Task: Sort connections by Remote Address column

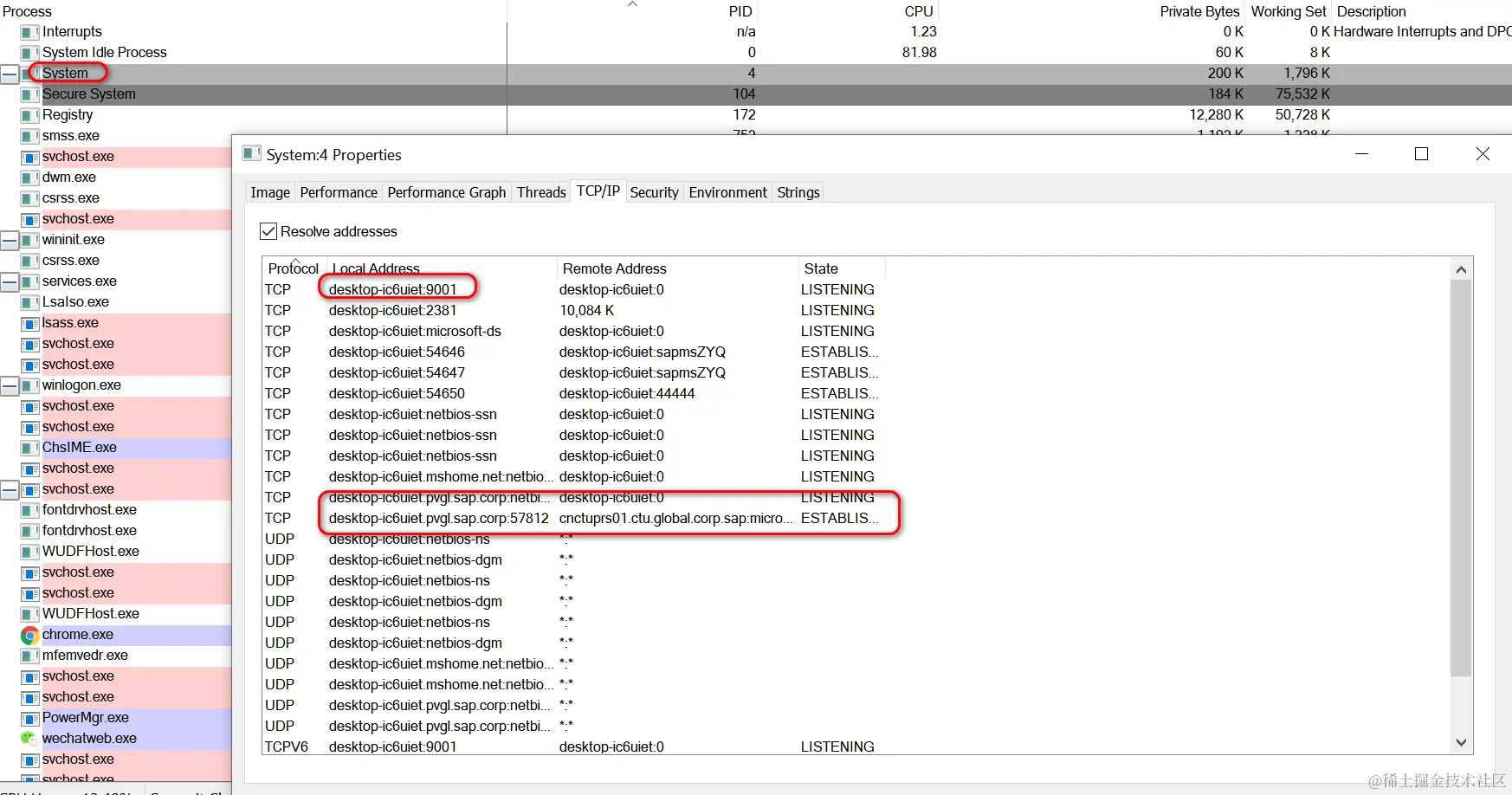Action: 677,268
